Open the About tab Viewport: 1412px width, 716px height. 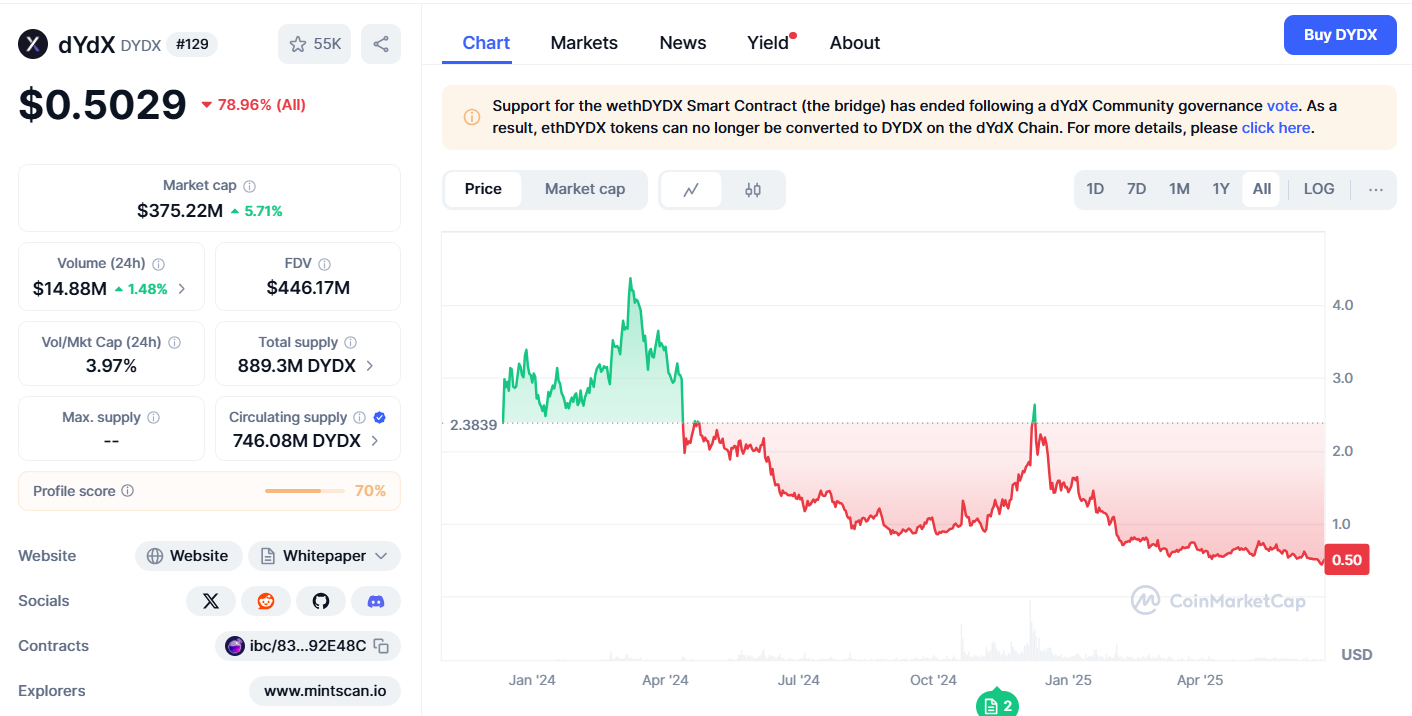pos(855,43)
